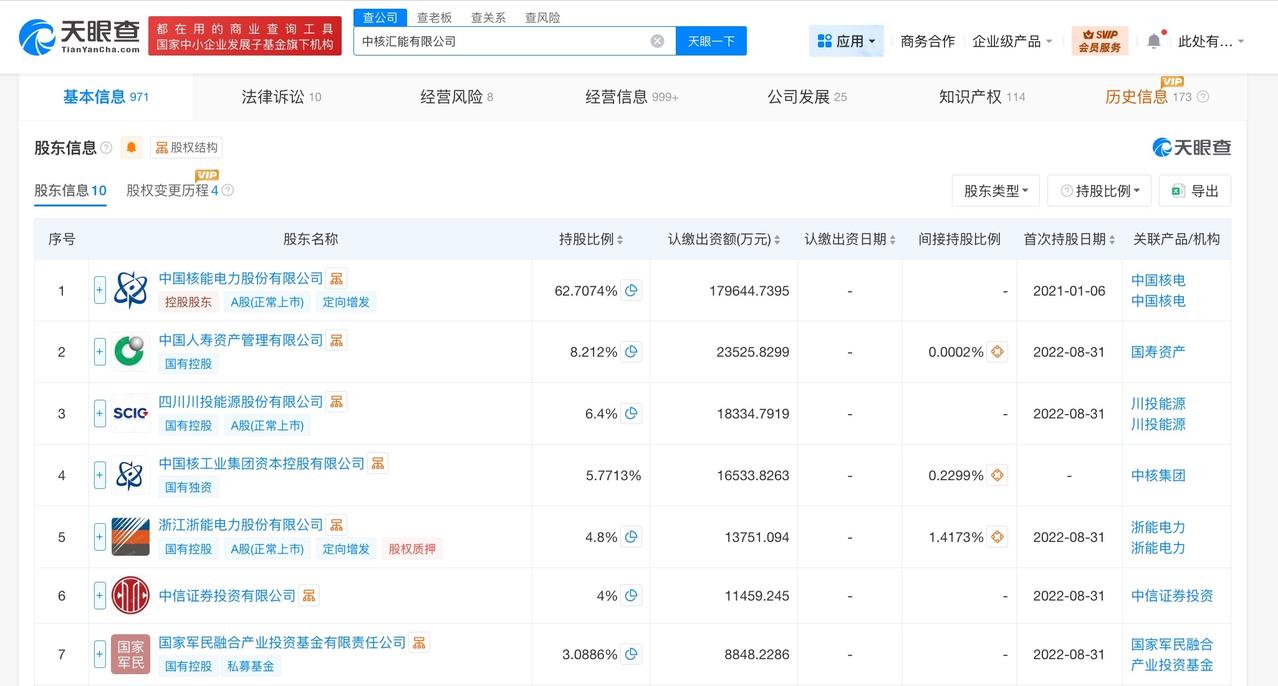Click the company search input field
Image resolution: width=1278 pixels, height=686 pixels.
(500, 41)
